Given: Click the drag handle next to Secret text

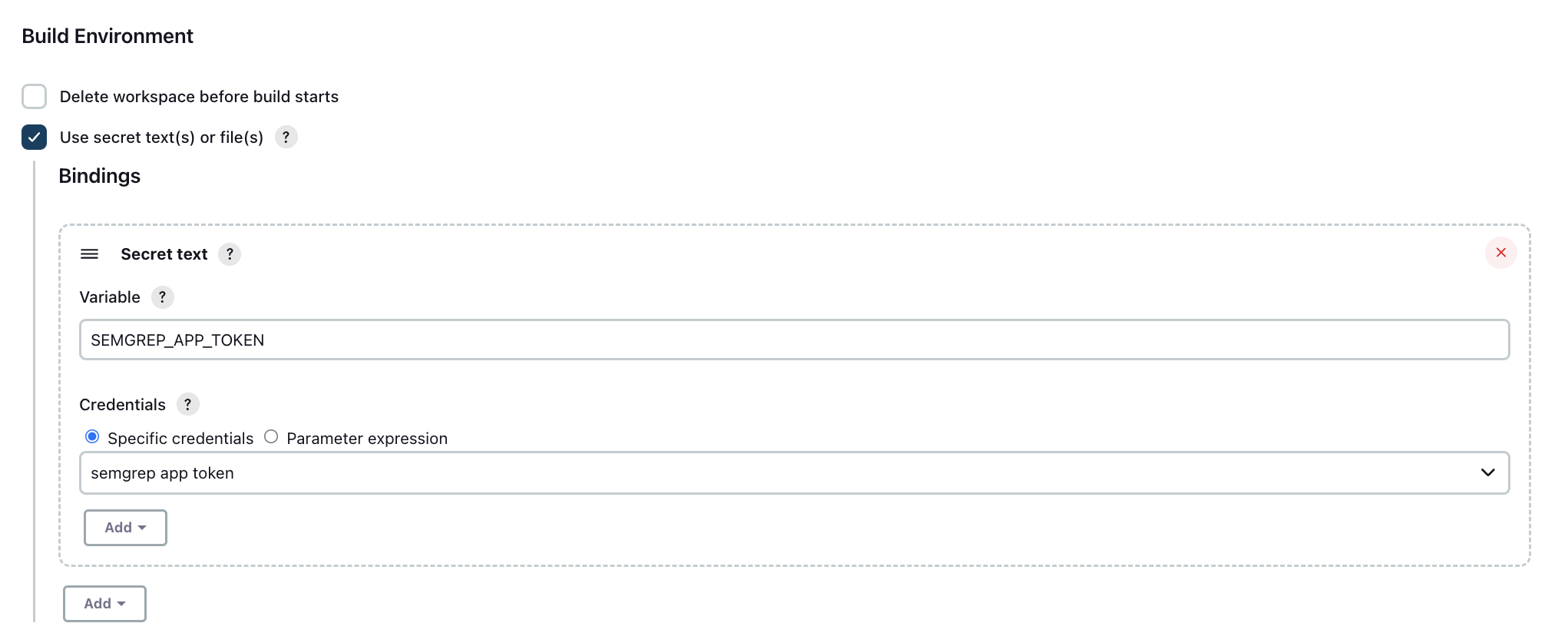Looking at the screenshot, I should coord(89,254).
